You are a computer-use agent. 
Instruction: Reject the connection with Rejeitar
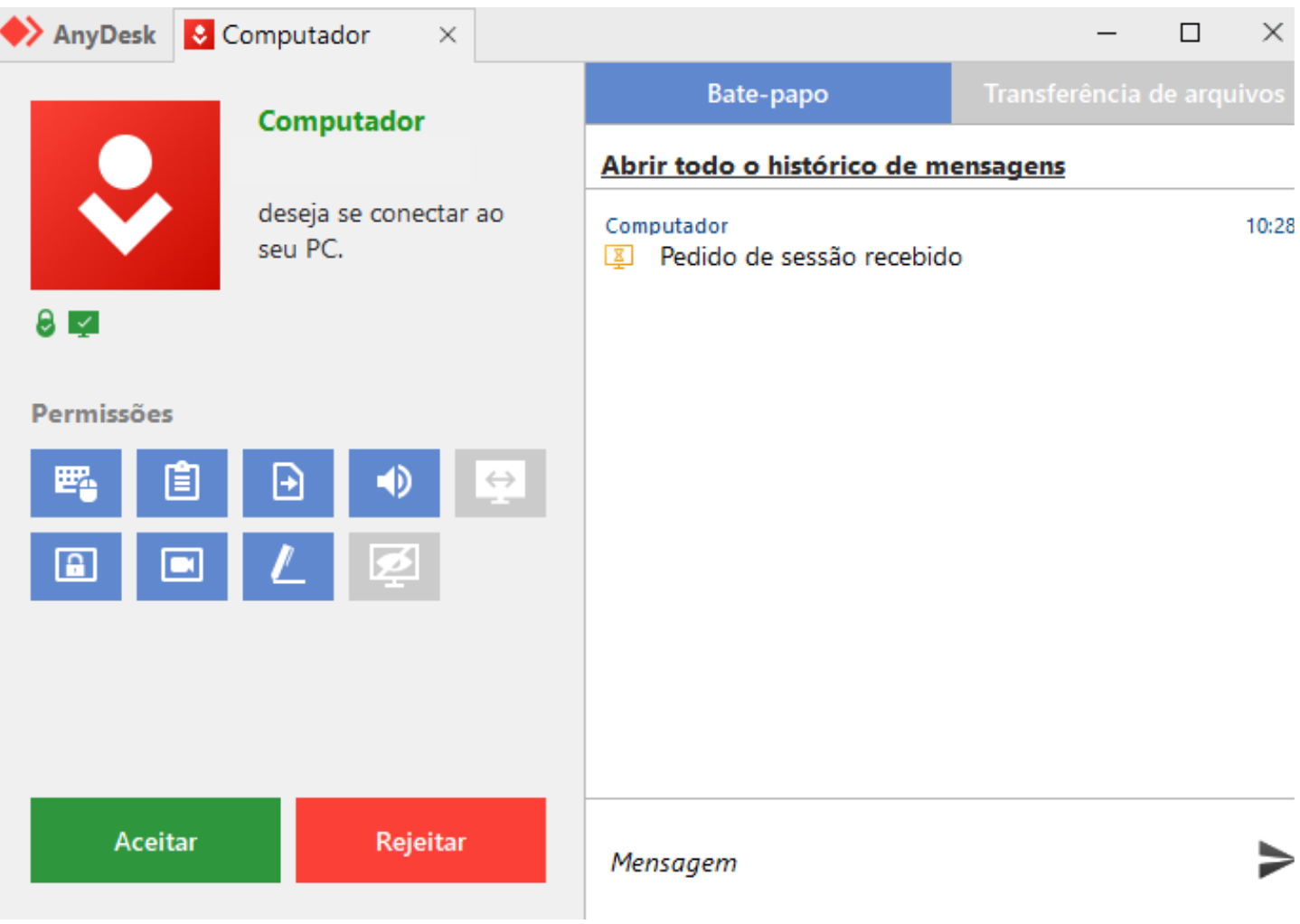[420, 840]
